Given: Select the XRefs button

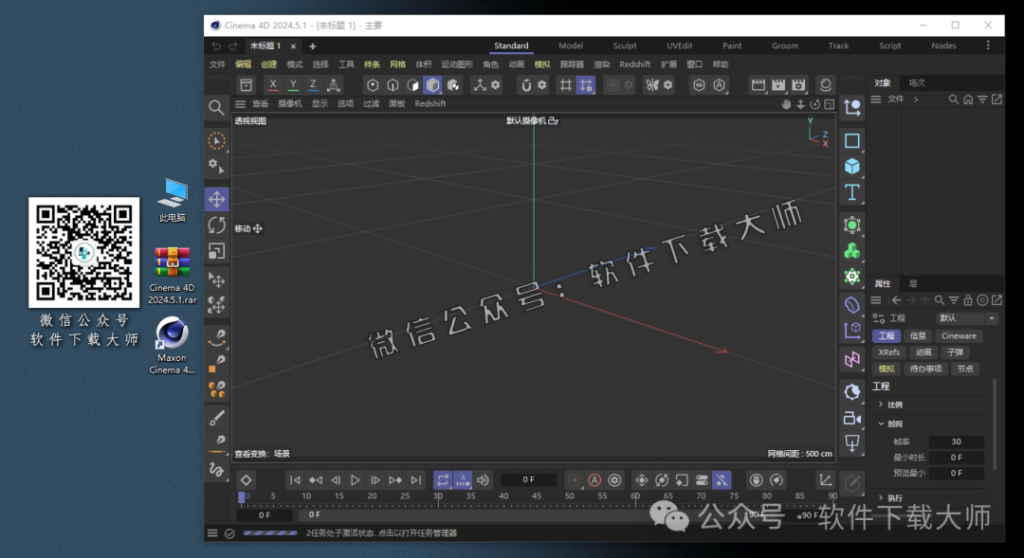Looking at the screenshot, I should tap(889, 352).
